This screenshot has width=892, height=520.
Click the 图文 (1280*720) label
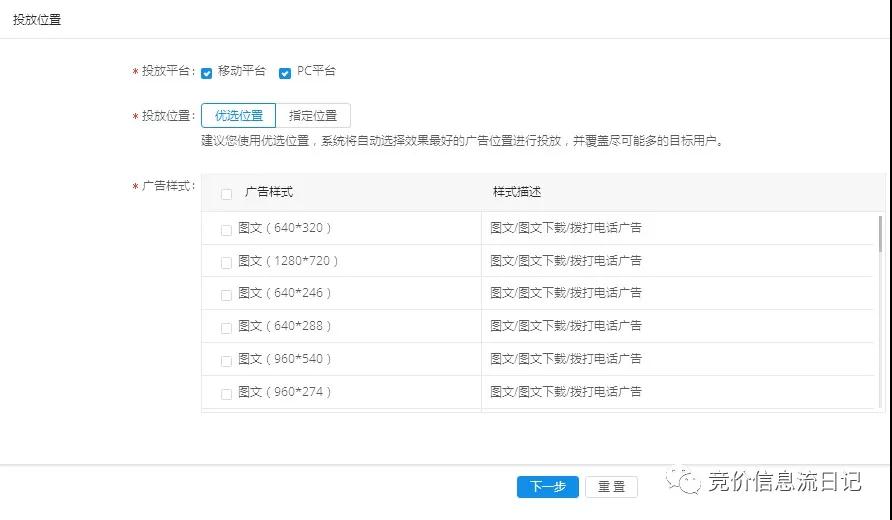288,261
